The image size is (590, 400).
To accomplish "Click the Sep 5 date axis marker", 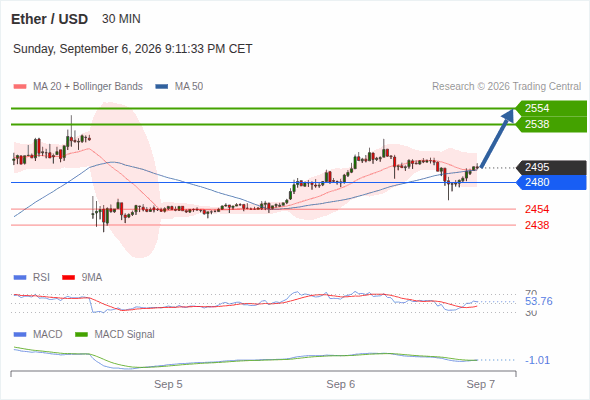I will click(x=168, y=384).
